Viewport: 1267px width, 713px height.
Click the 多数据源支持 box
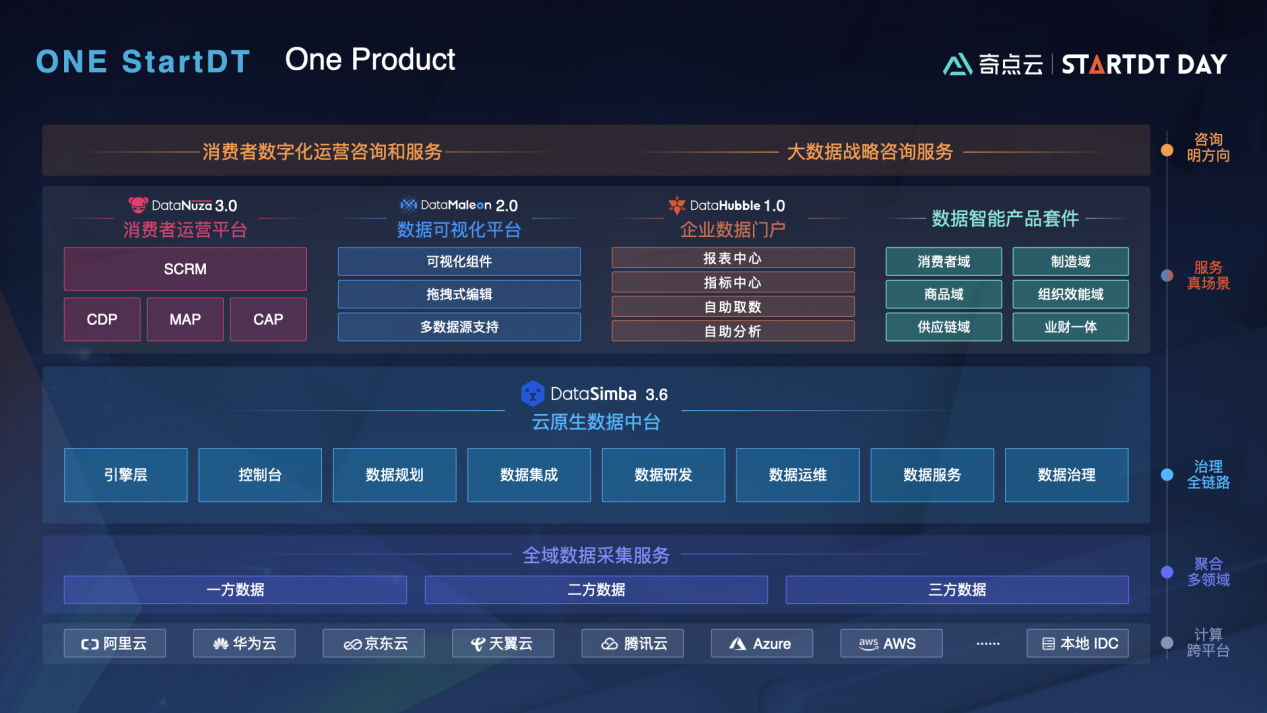[x=459, y=327]
